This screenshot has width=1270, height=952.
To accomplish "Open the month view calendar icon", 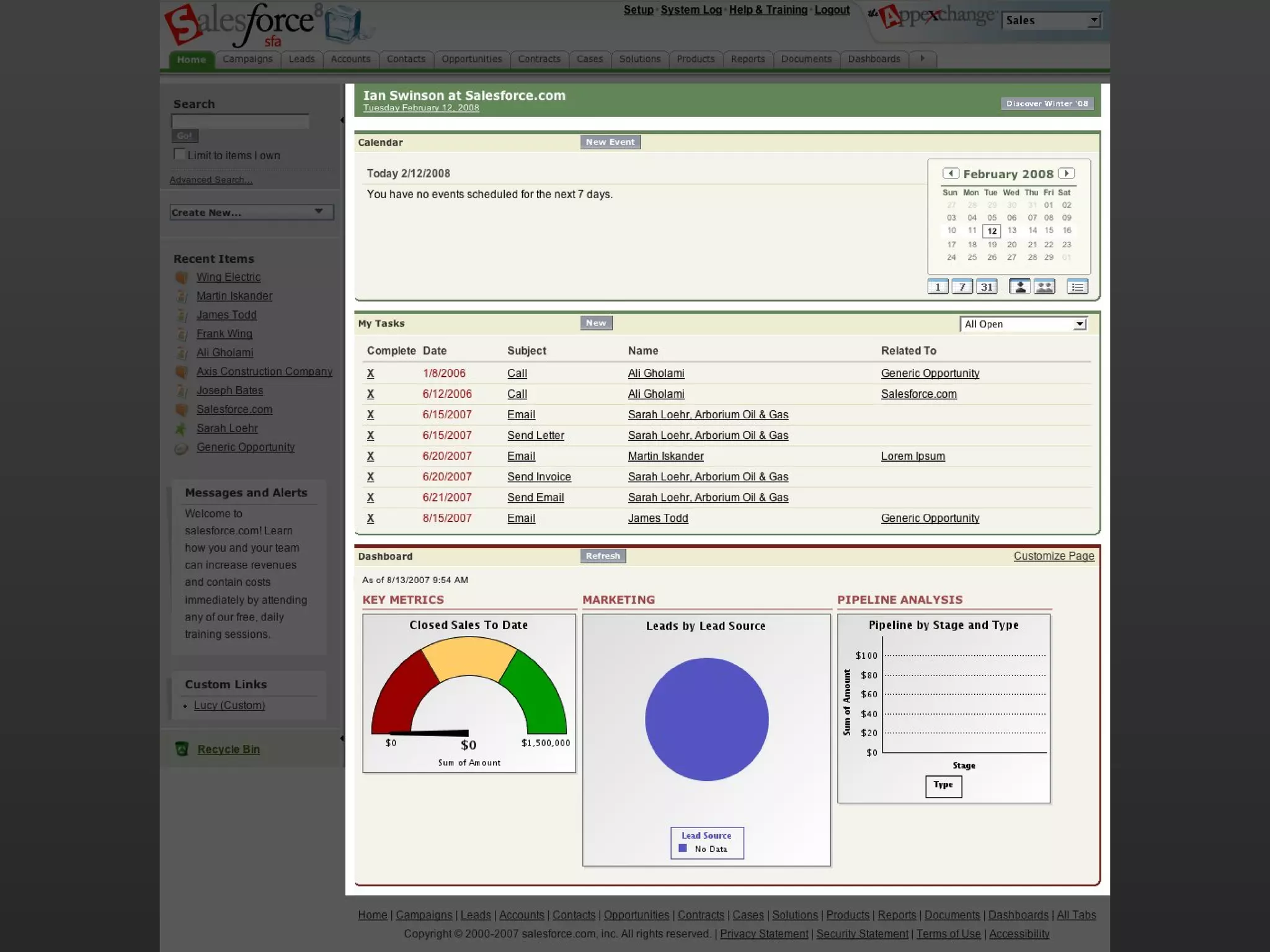I will coord(987,287).
